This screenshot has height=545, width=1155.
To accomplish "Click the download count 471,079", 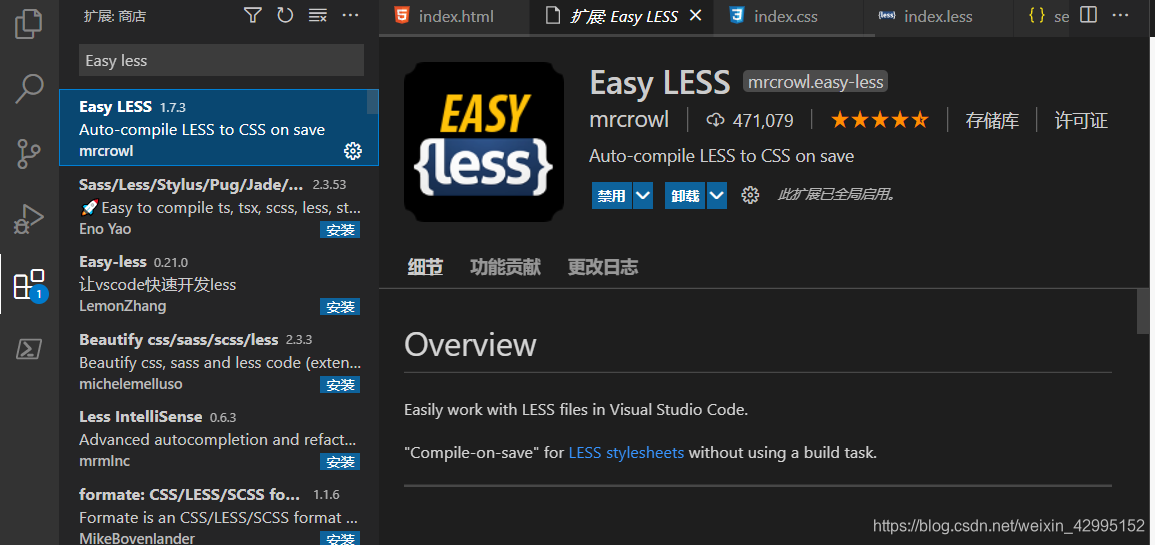I will [x=750, y=120].
